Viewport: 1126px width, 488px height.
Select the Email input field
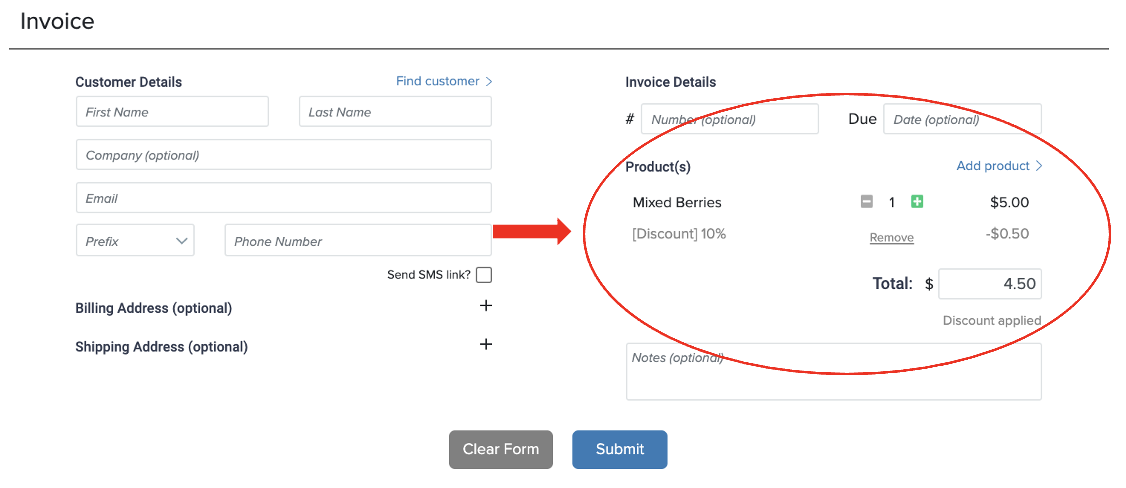tap(284, 198)
